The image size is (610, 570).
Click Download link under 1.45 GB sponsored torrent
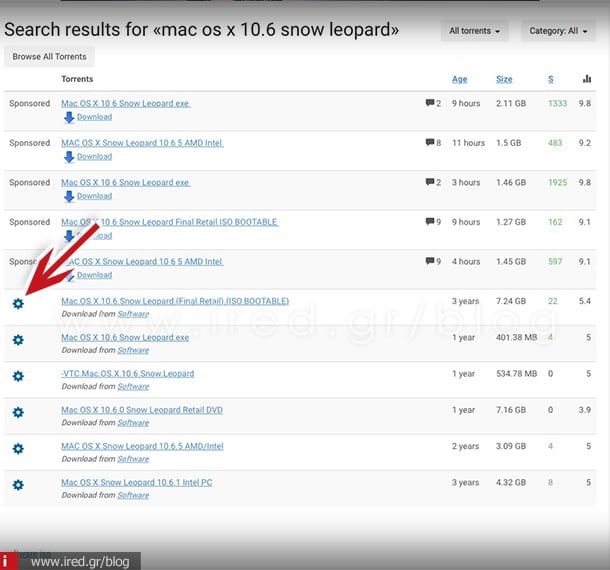pos(95,275)
